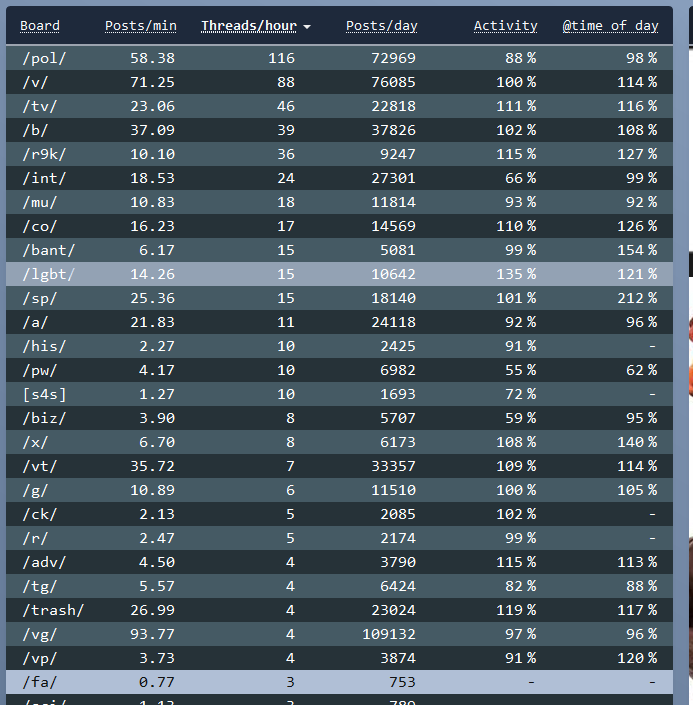Select the /vp/ board name
This screenshot has width=693, height=705.
pos(40,658)
